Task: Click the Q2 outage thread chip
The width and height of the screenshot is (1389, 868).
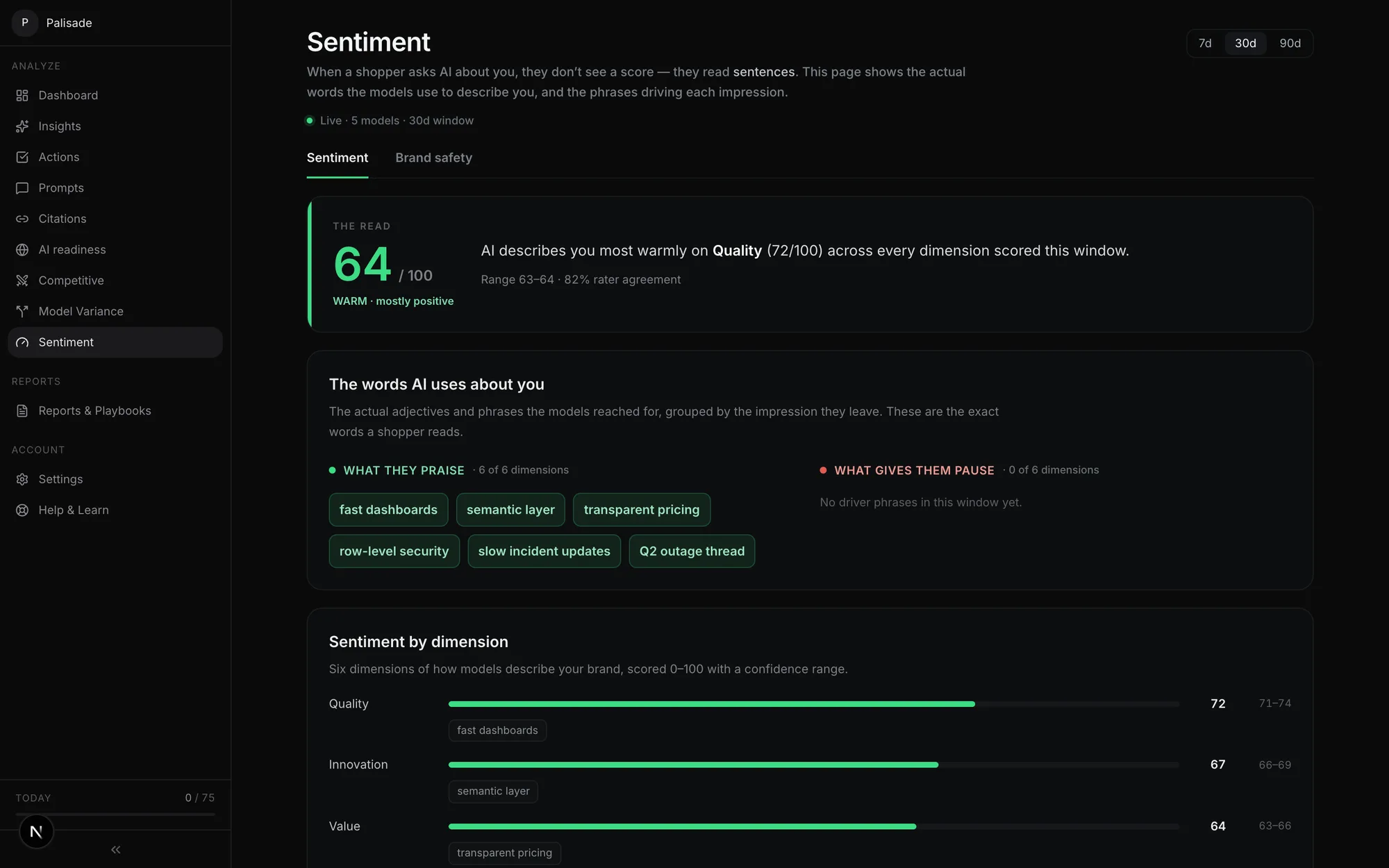Action: pyautogui.click(x=692, y=551)
